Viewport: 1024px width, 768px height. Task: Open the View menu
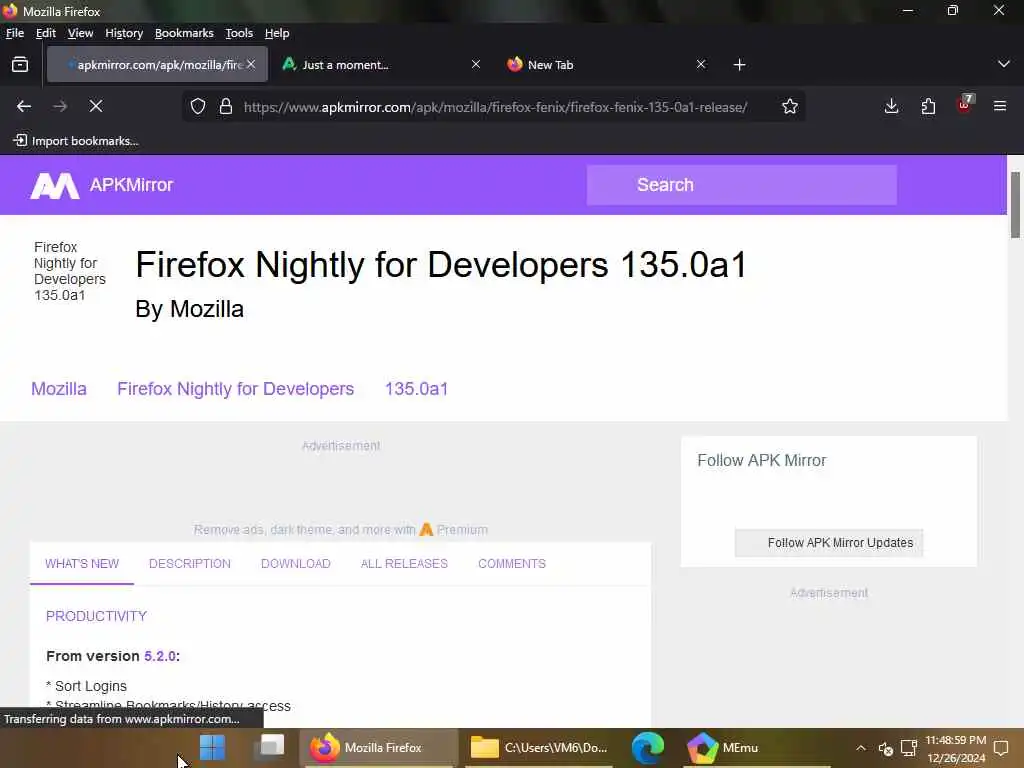[80, 33]
